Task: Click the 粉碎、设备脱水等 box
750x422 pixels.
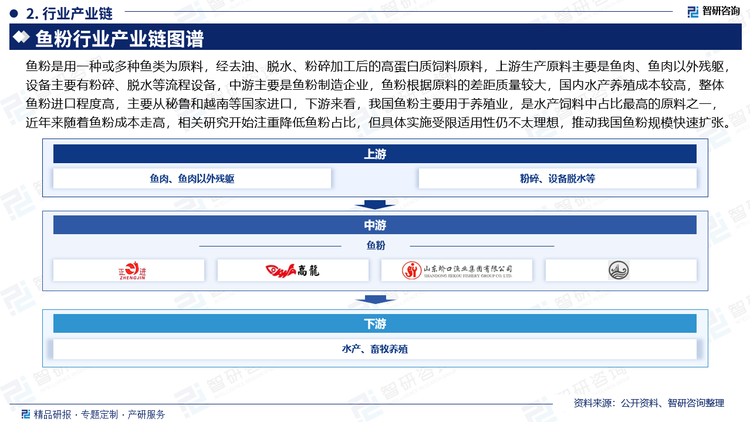Action: pyautogui.click(x=558, y=178)
